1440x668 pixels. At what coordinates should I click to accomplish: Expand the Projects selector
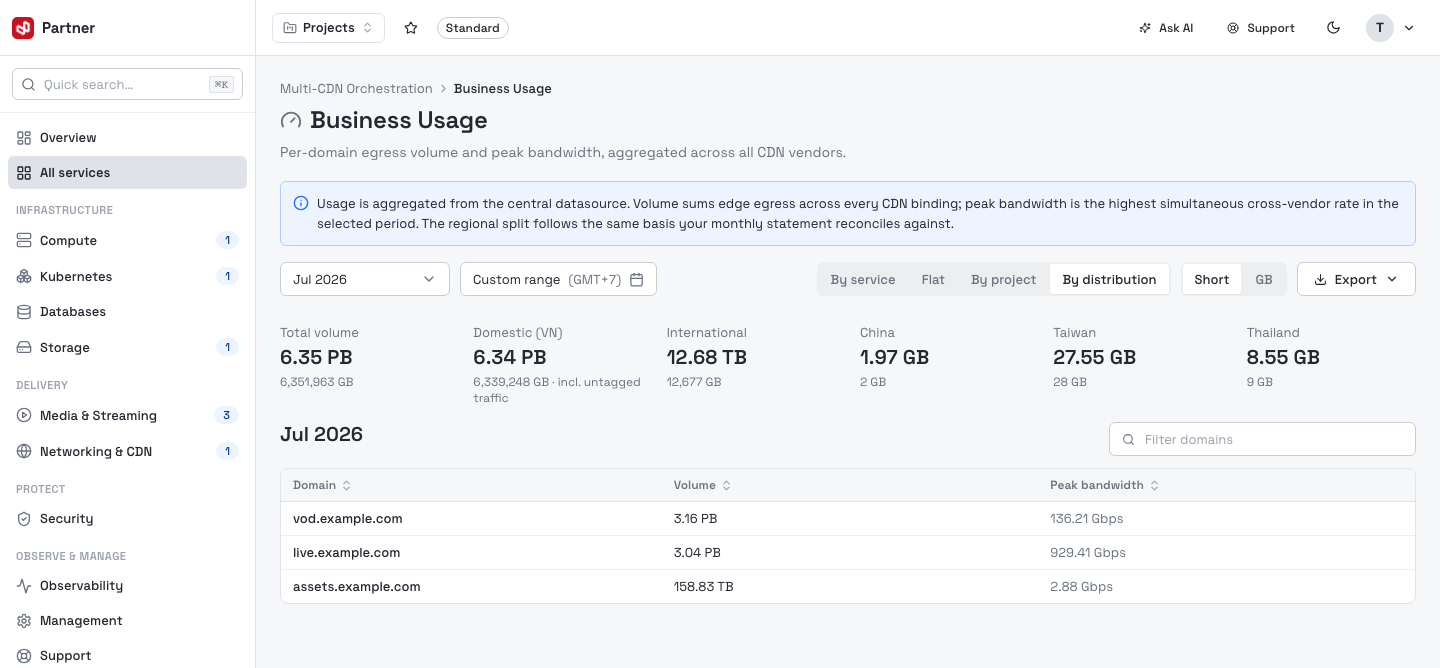pos(328,28)
